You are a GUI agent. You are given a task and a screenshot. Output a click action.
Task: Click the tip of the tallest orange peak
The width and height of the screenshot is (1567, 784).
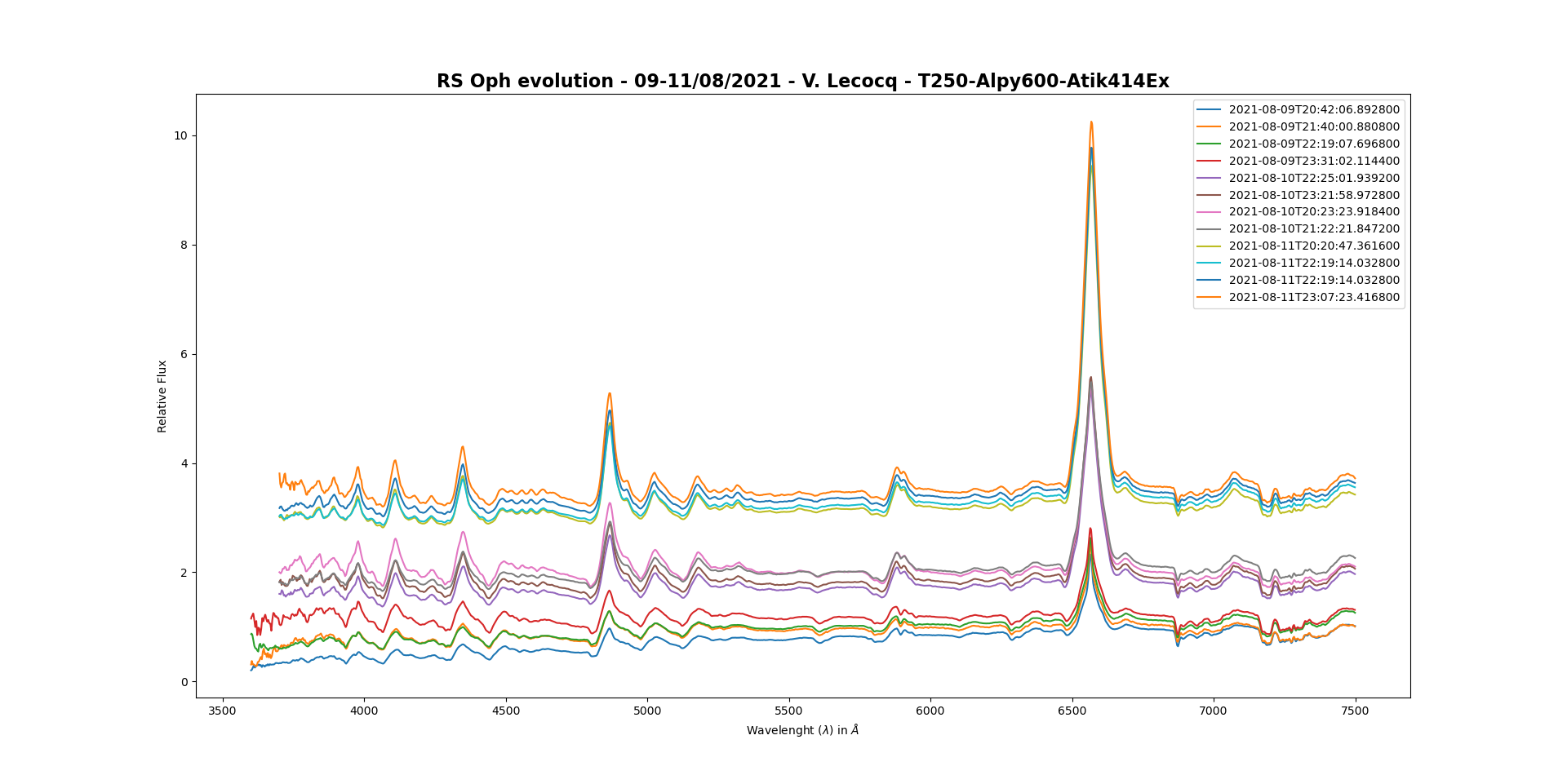(1090, 122)
